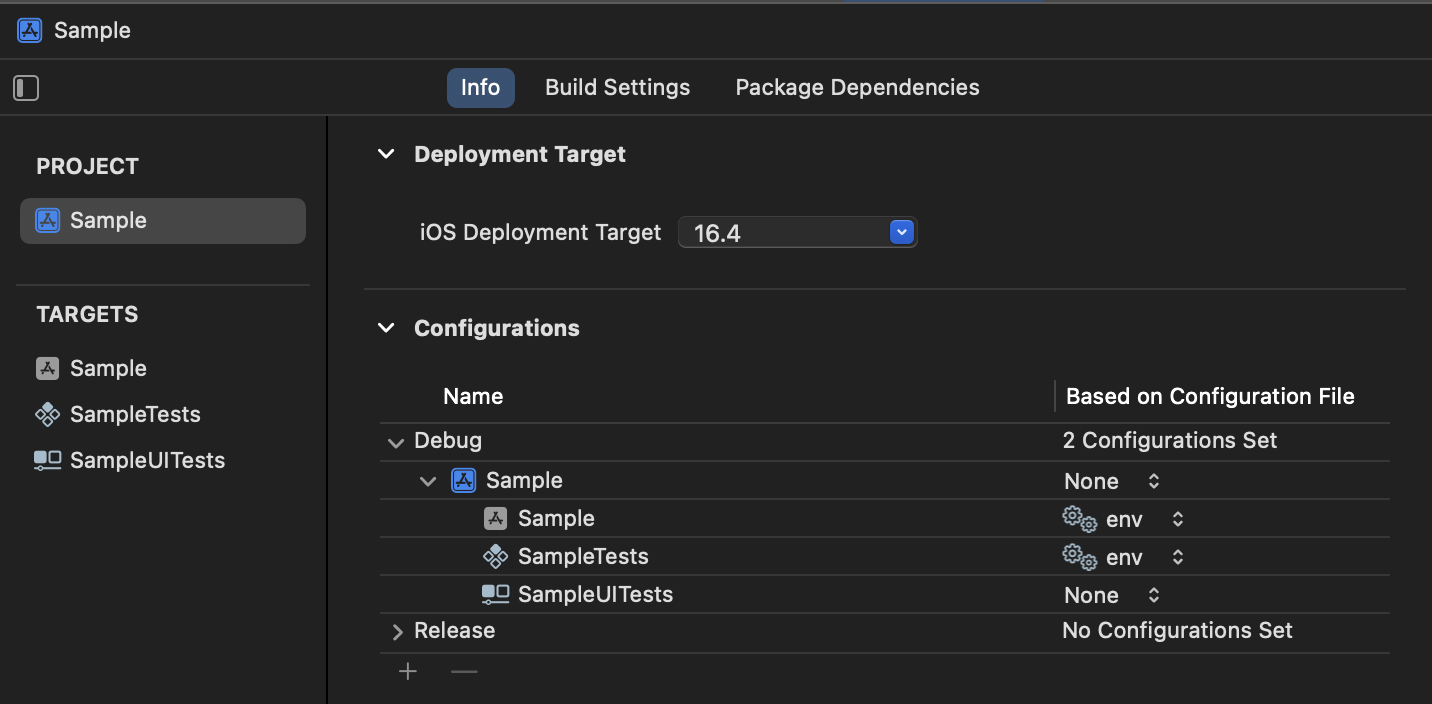Click the Sample app icon in the title bar
The height and width of the screenshot is (704, 1432).
coord(28,30)
